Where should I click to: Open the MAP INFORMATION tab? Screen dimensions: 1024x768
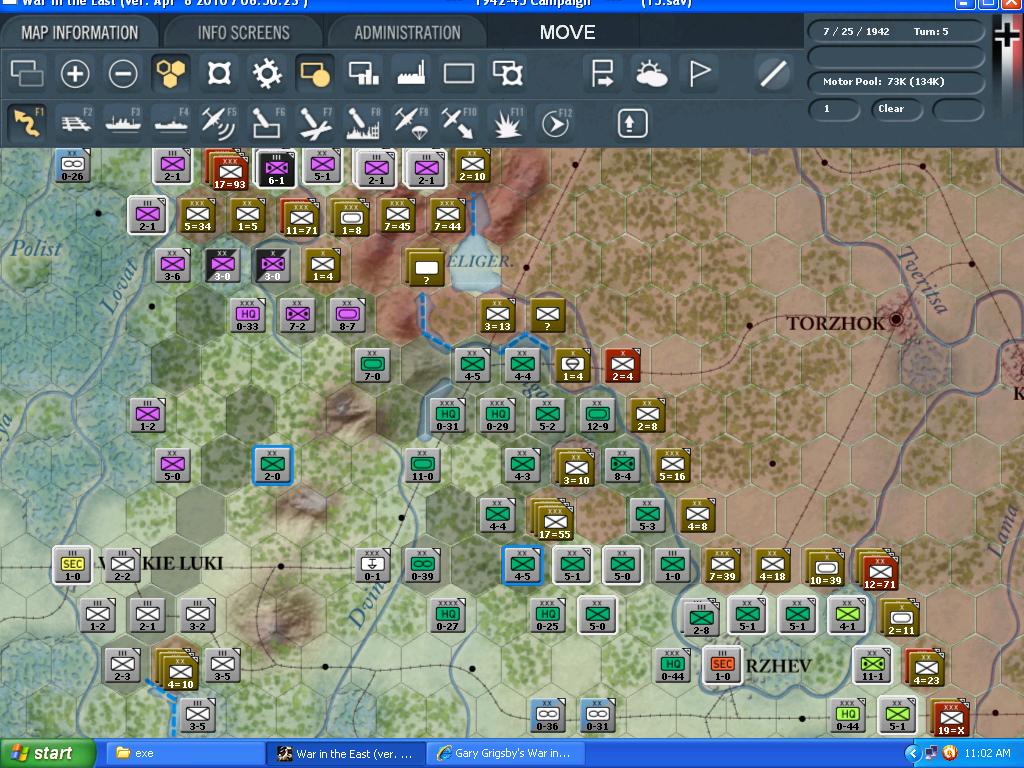tap(79, 33)
